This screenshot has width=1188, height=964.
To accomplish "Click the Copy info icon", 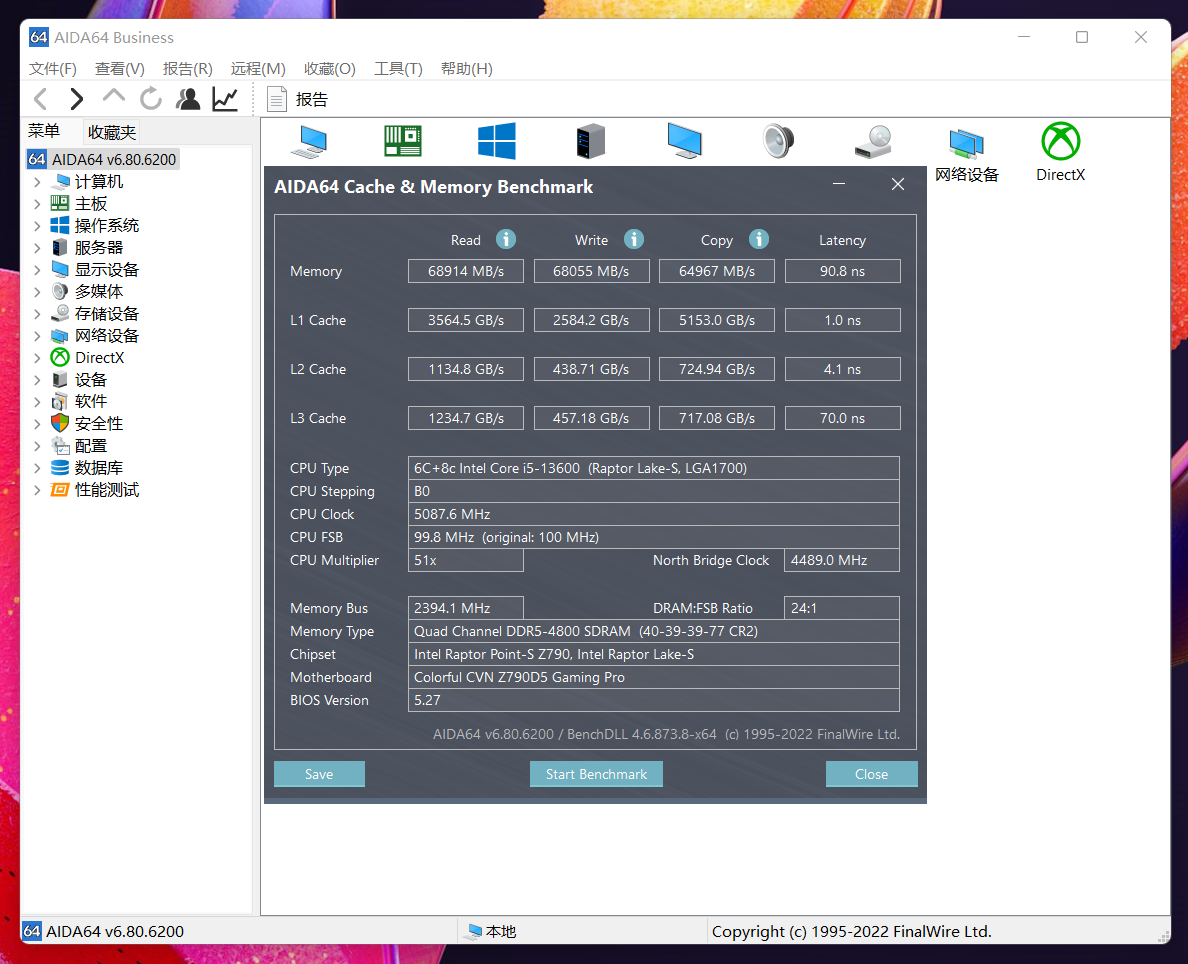I will click(759, 239).
